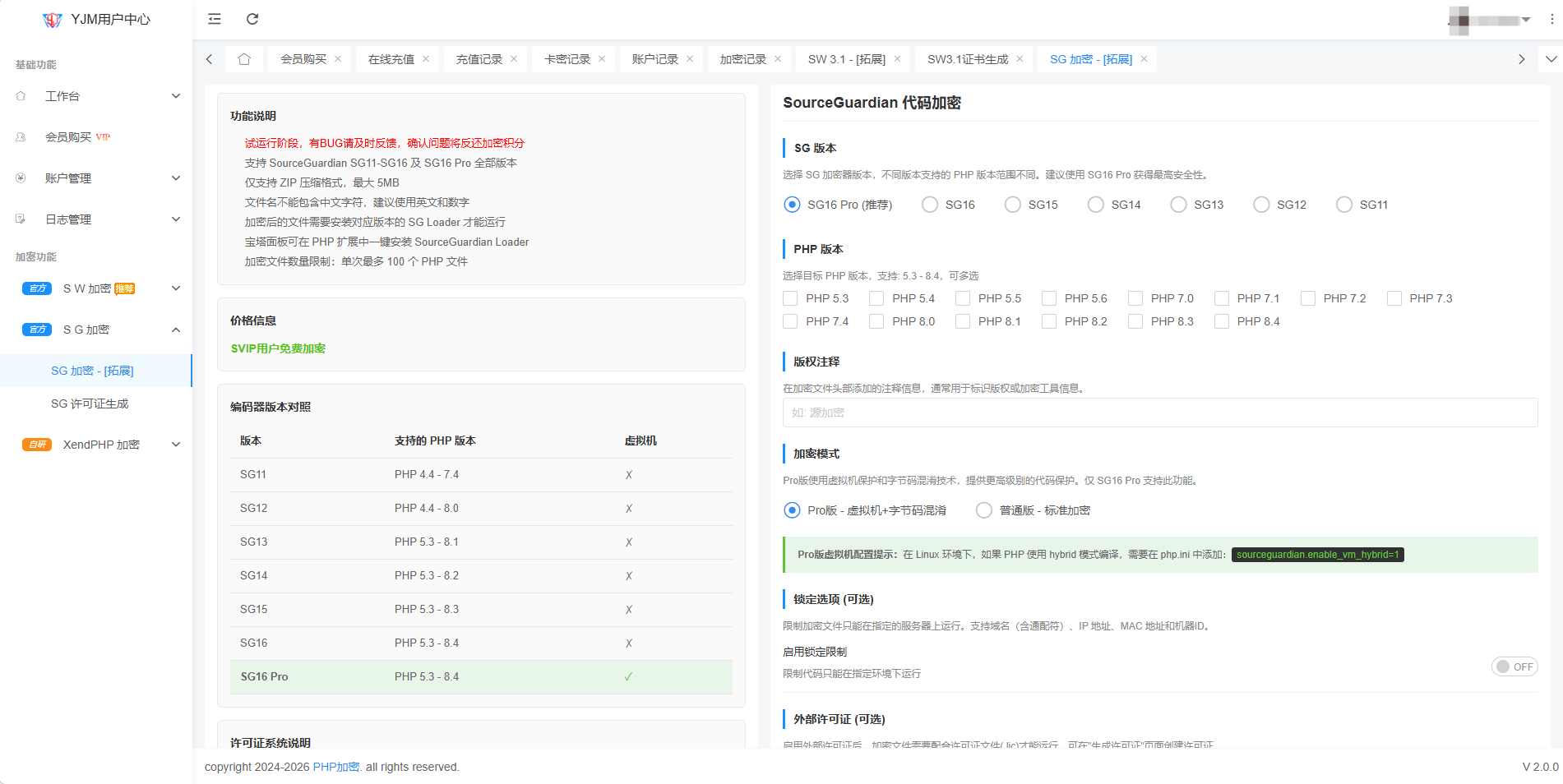
Task: Check the PHP 7.4 checkbox
Action: tap(791, 321)
